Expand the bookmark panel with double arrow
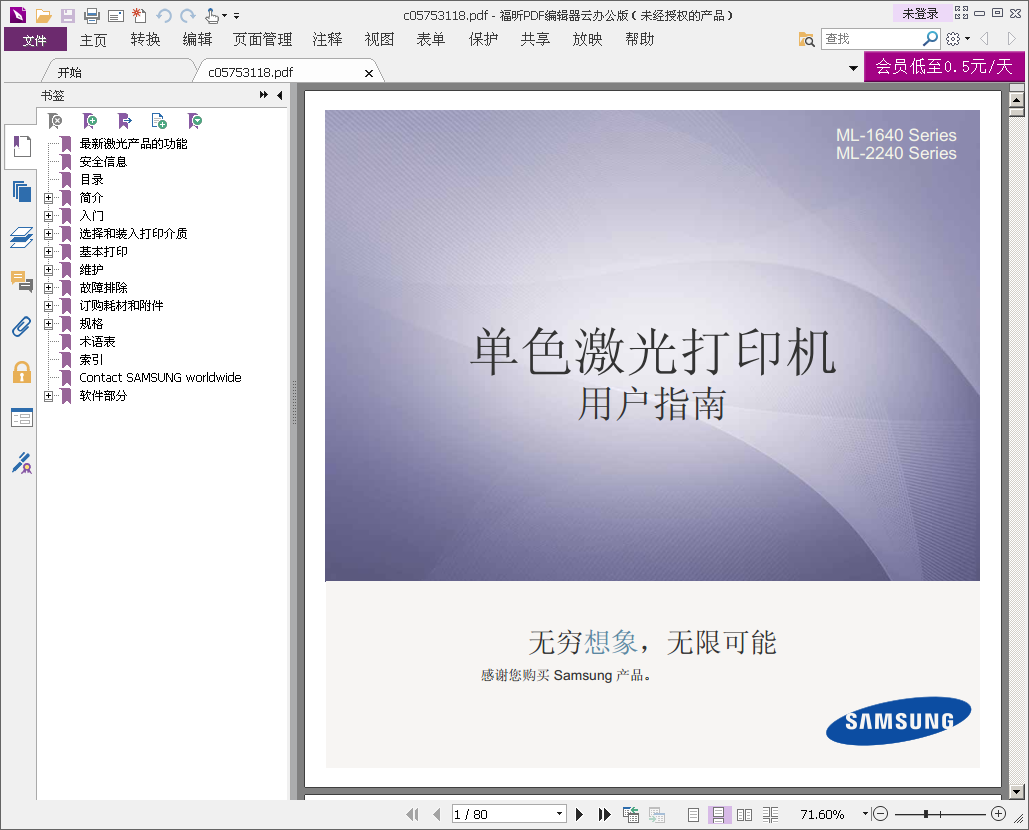The height and width of the screenshot is (830, 1029). coord(264,95)
